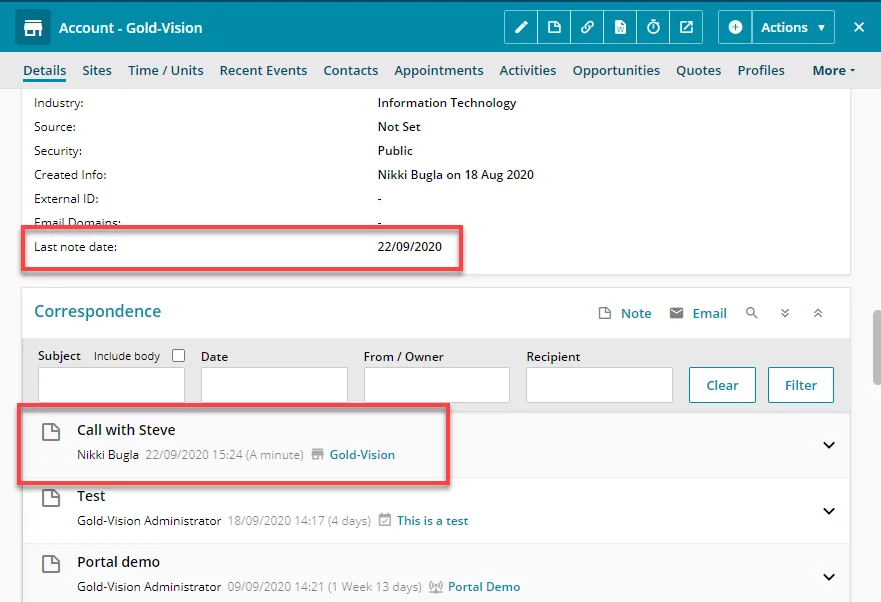Screen dimensions: 881x602
Task: Open the Time / Units tab
Action: pyautogui.click(x=166, y=70)
